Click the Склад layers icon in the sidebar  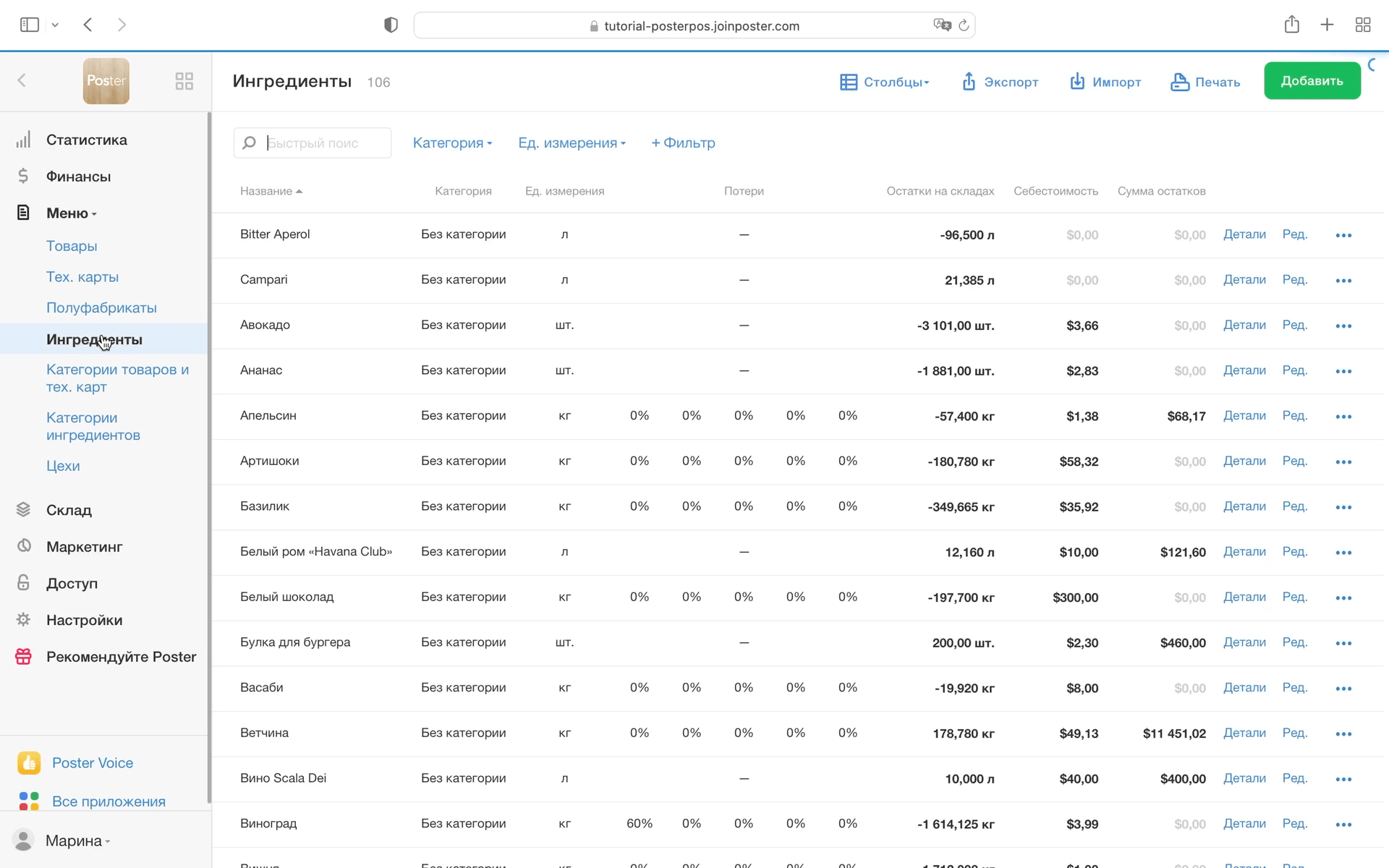23,510
